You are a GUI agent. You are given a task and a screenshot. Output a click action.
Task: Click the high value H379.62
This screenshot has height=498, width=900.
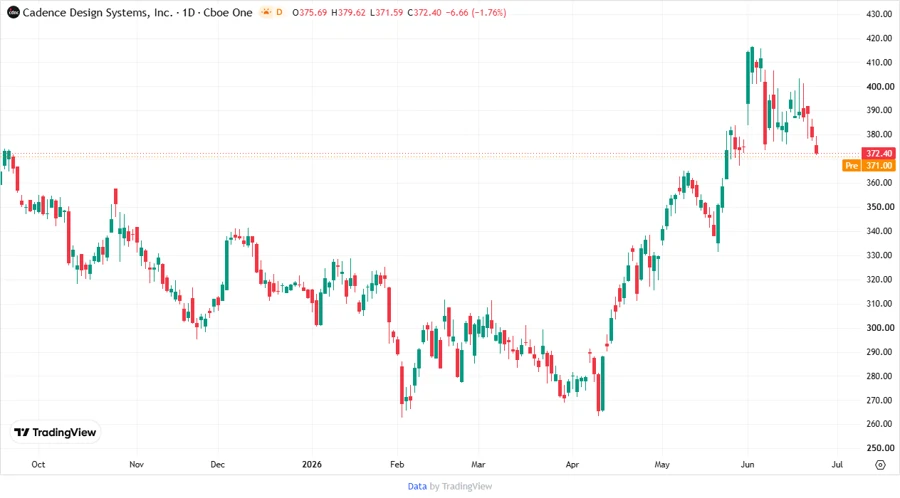pyautogui.click(x=348, y=12)
